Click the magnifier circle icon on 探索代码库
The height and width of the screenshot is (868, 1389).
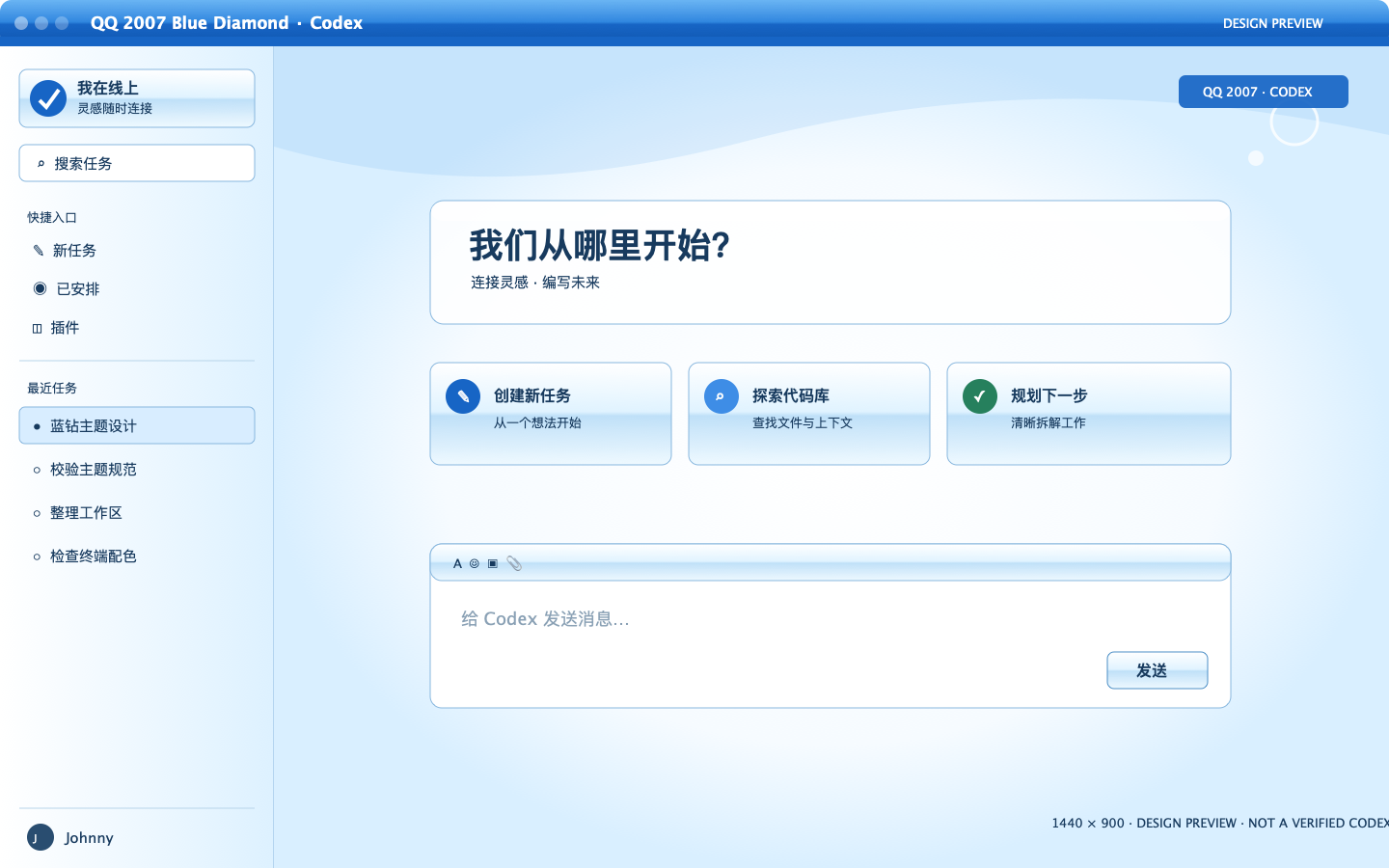coord(722,396)
